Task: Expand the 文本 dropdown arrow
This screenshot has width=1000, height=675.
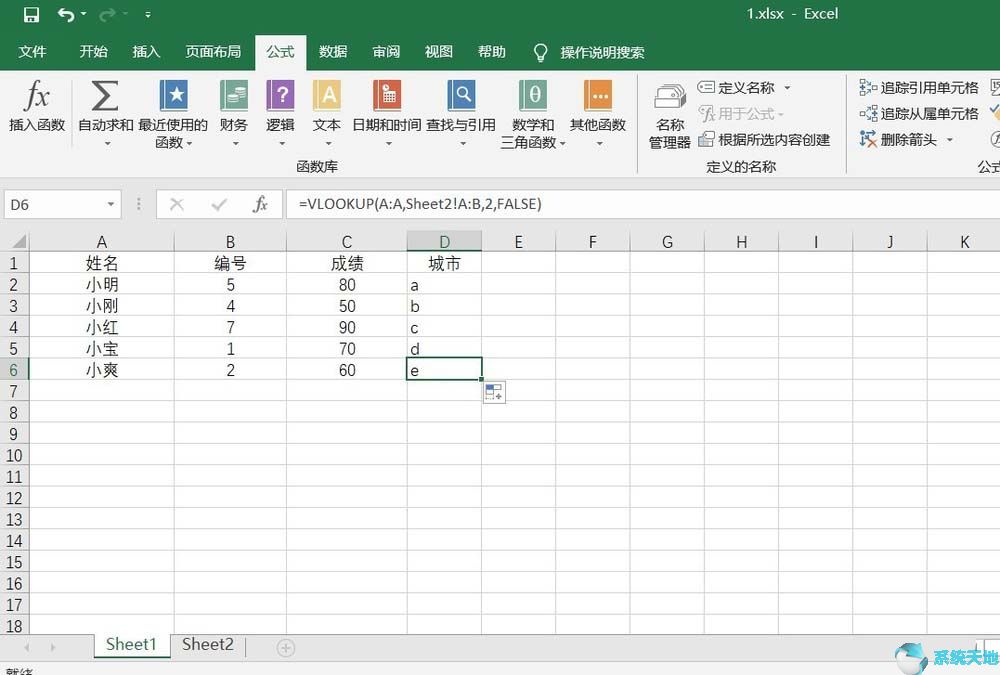Action: click(x=328, y=144)
